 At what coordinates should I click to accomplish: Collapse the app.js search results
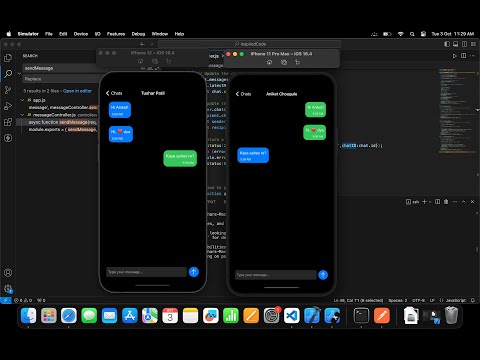[22, 100]
